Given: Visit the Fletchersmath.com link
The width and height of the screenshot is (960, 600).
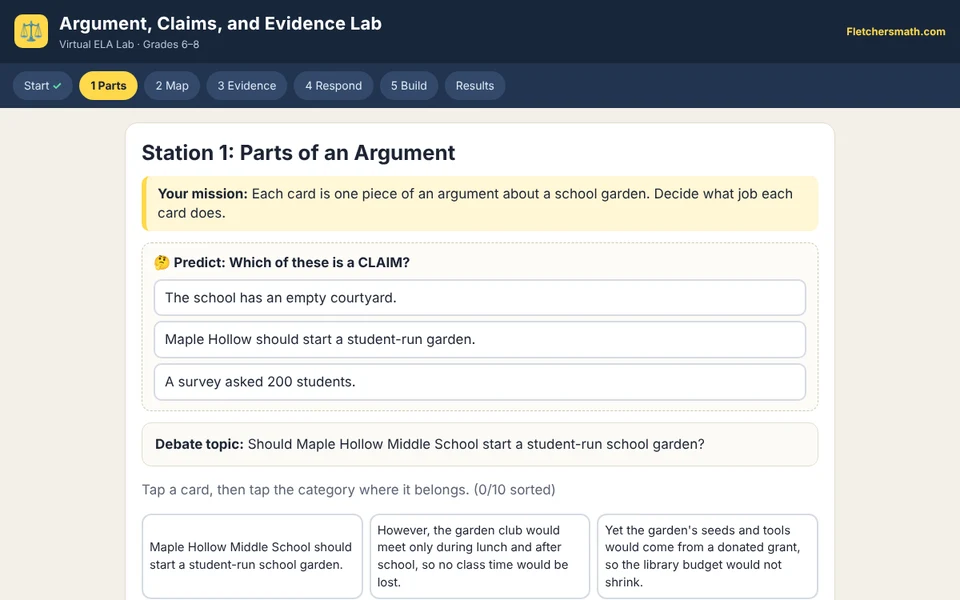Looking at the screenshot, I should [x=896, y=32].
